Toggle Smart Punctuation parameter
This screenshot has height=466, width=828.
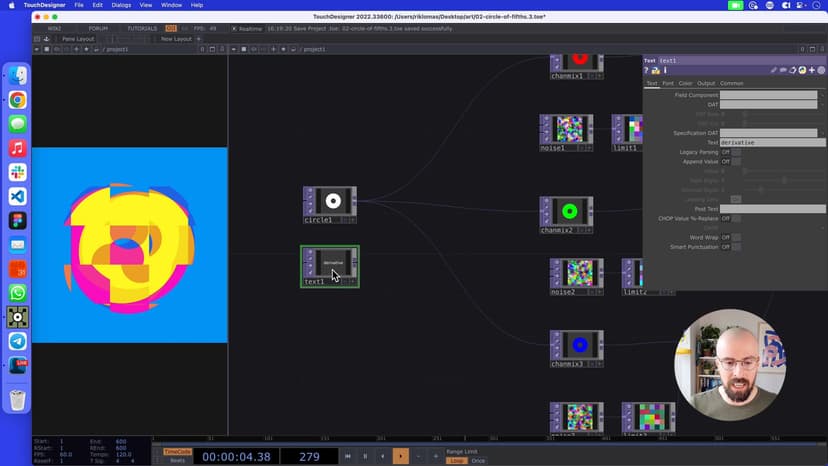736,247
